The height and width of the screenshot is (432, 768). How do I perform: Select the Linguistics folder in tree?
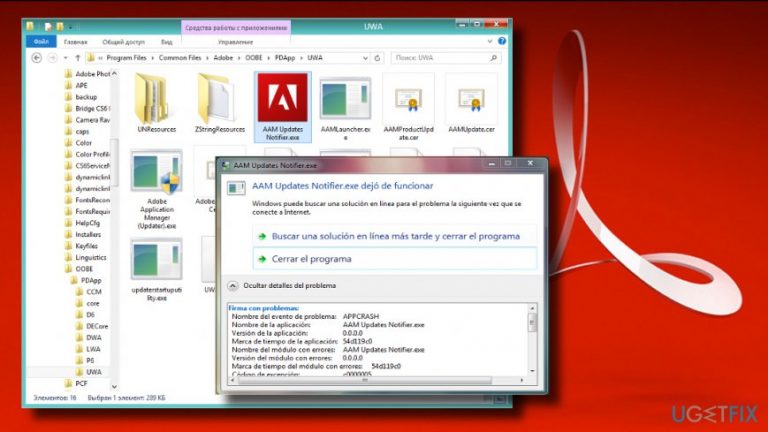[86, 257]
